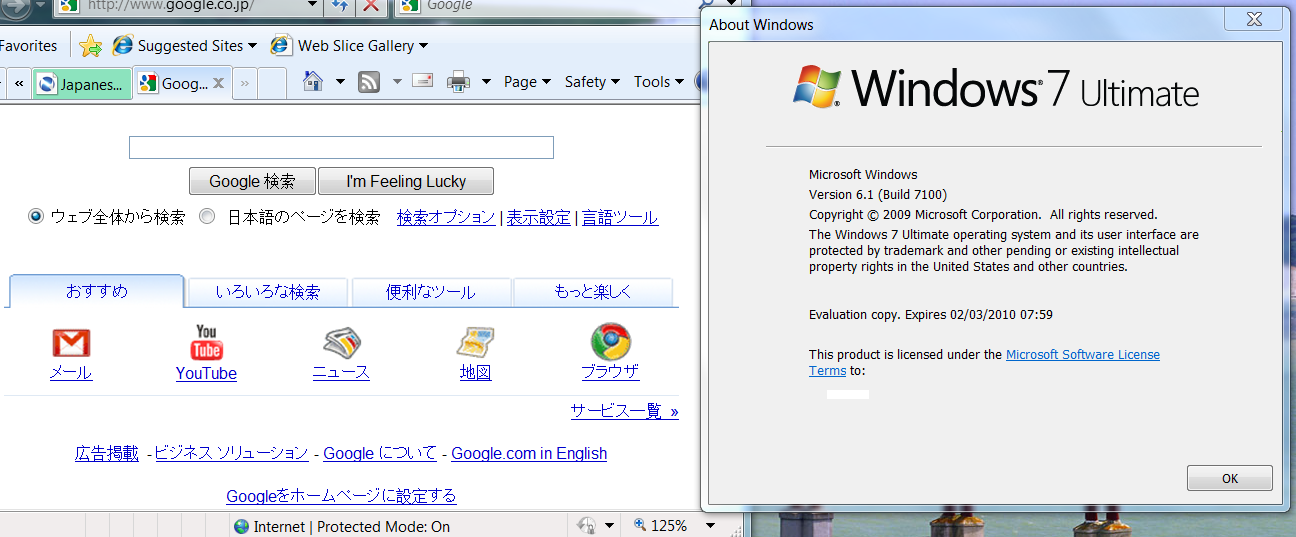Expand the Print button dropdown arrow
This screenshot has height=537, width=1296.
(x=486, y=82)
